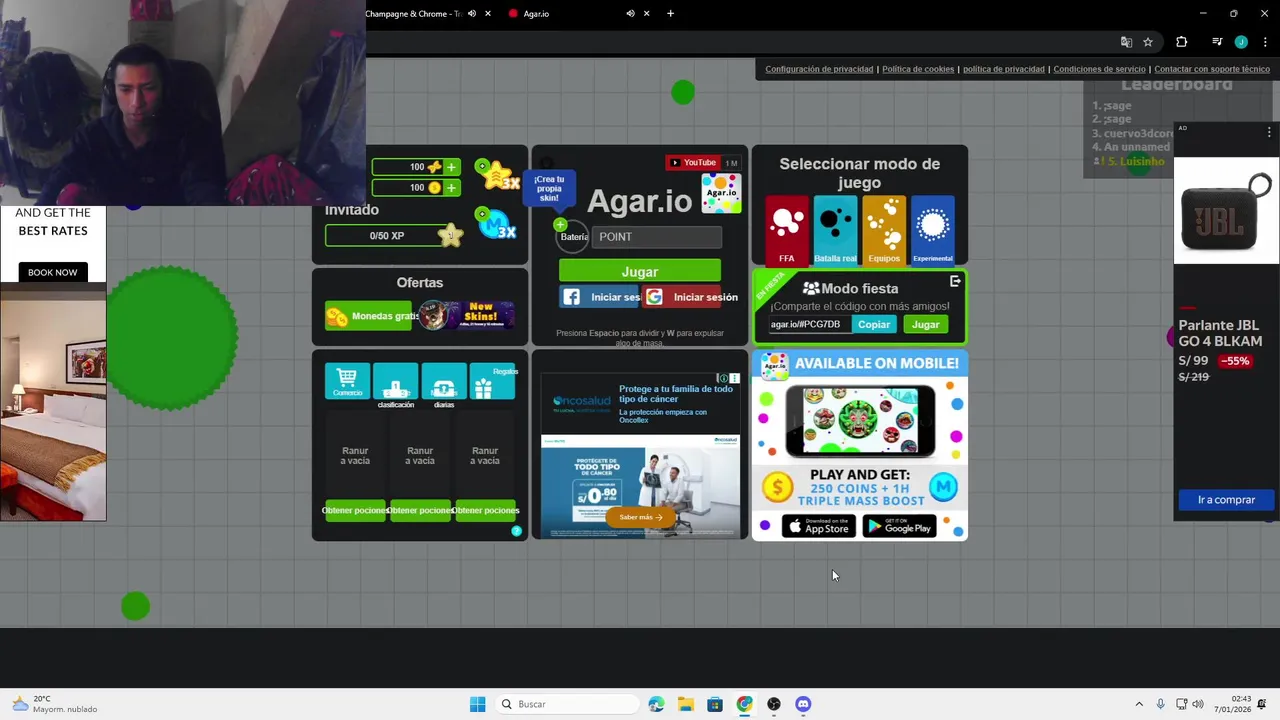Click the taskbar Buscar search box
This screenshot has width=1280, height=720.
[567, 704]
